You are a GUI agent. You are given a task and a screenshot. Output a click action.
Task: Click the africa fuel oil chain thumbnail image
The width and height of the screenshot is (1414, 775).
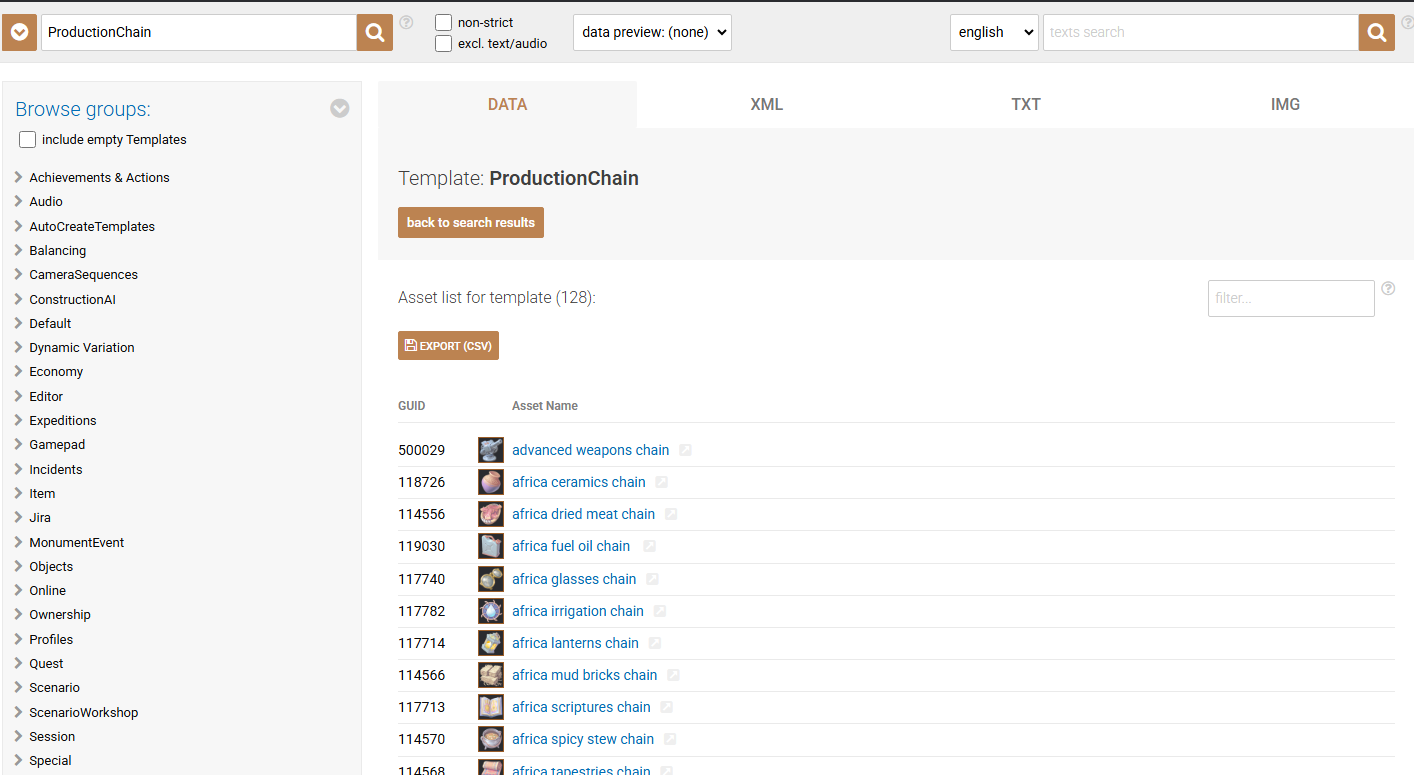click(x=490, y=546)
